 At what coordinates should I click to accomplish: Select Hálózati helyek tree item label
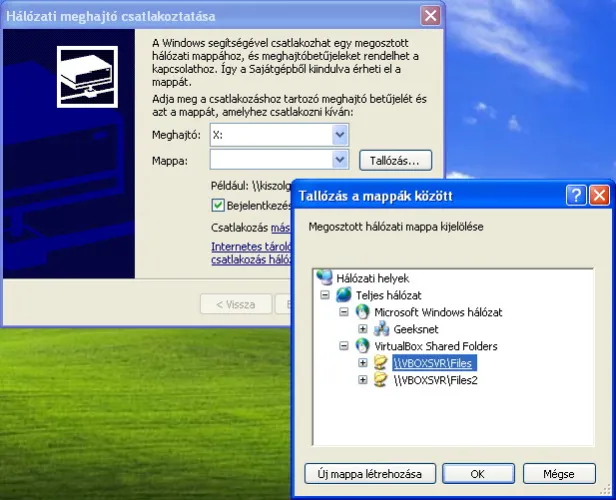tap(373, 278)
